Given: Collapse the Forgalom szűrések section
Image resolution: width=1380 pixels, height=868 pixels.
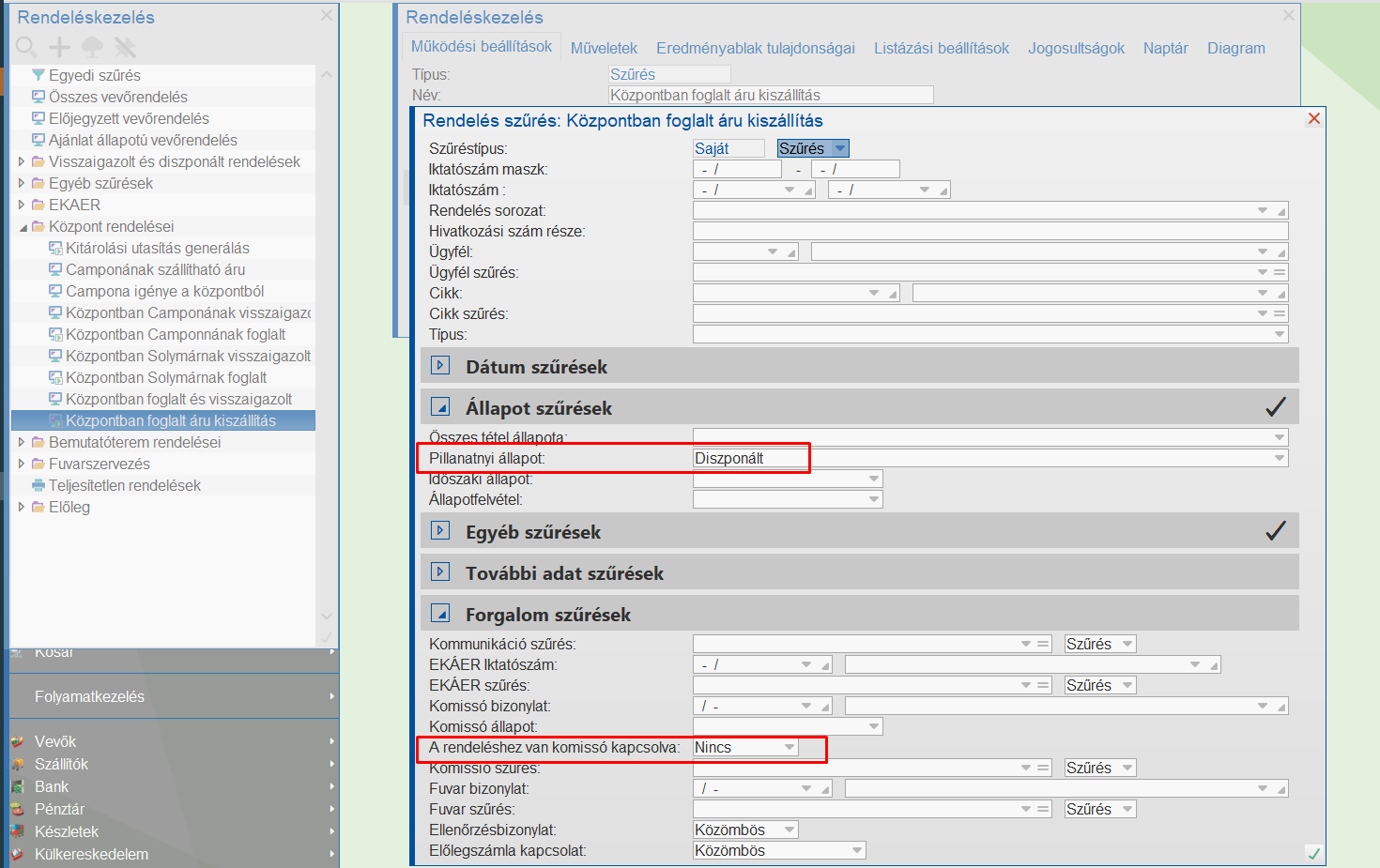Looking at the screenshot, I should tap(440, 614).
